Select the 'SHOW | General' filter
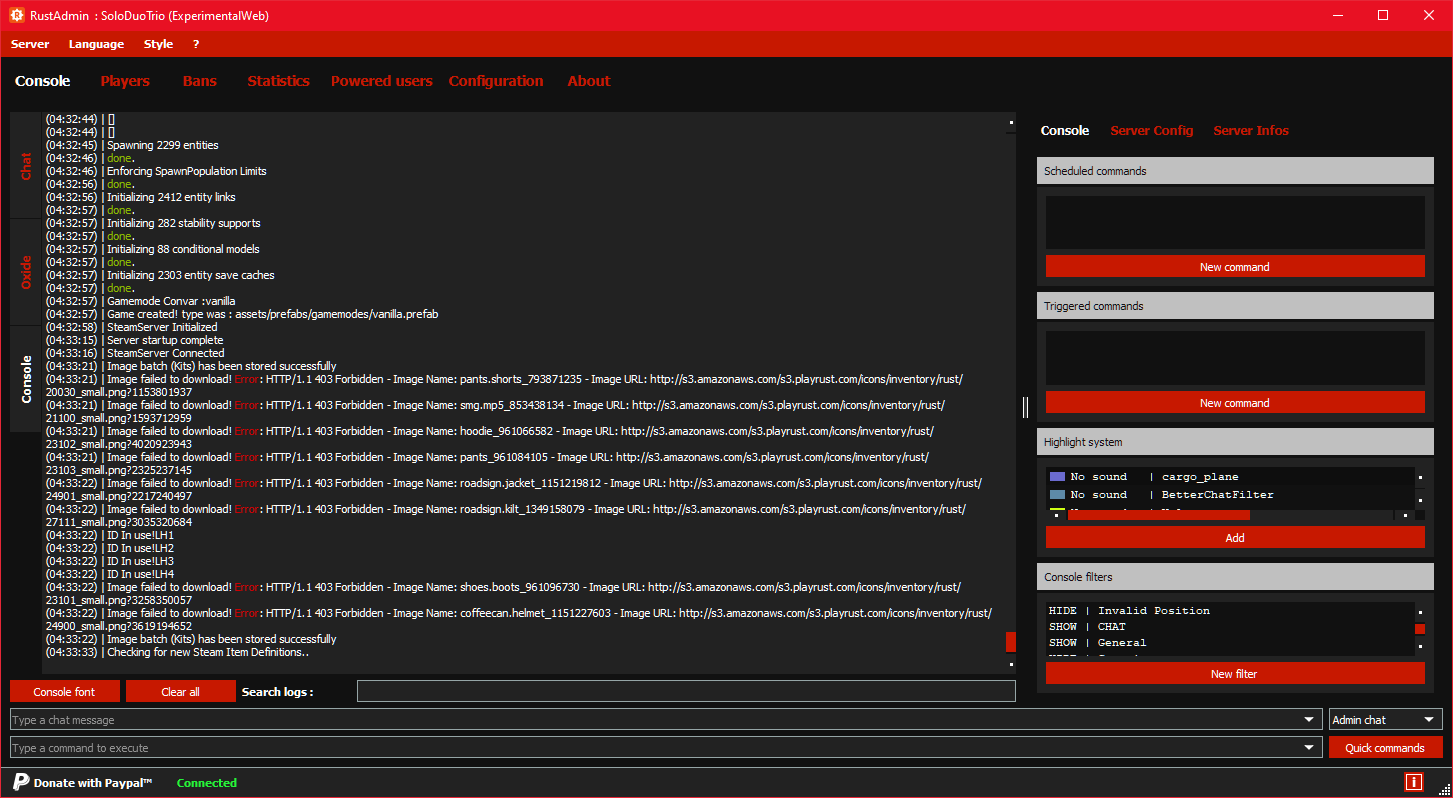 click(x=1098, y=643)
